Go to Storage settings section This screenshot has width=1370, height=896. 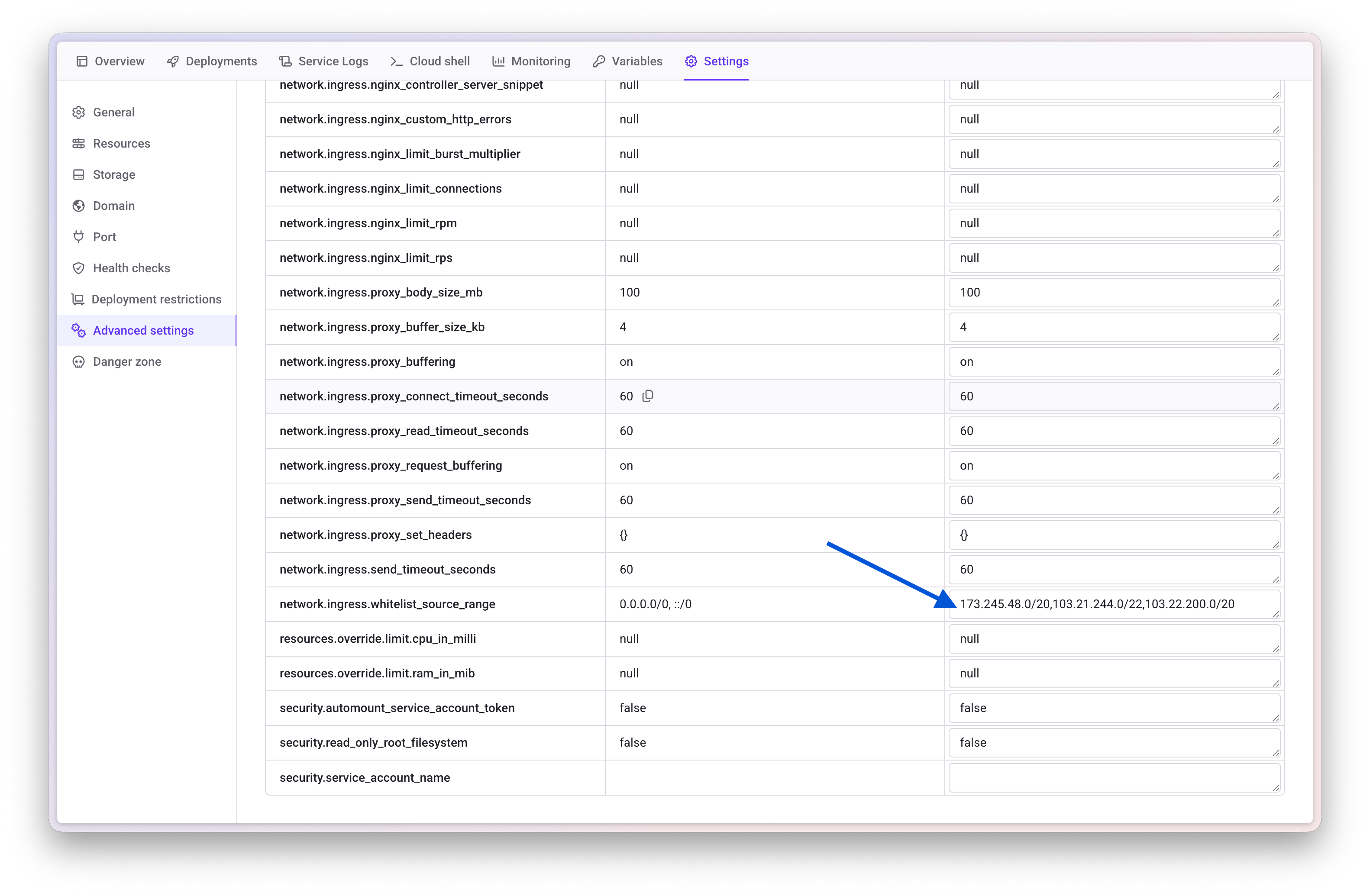[147, 174]
